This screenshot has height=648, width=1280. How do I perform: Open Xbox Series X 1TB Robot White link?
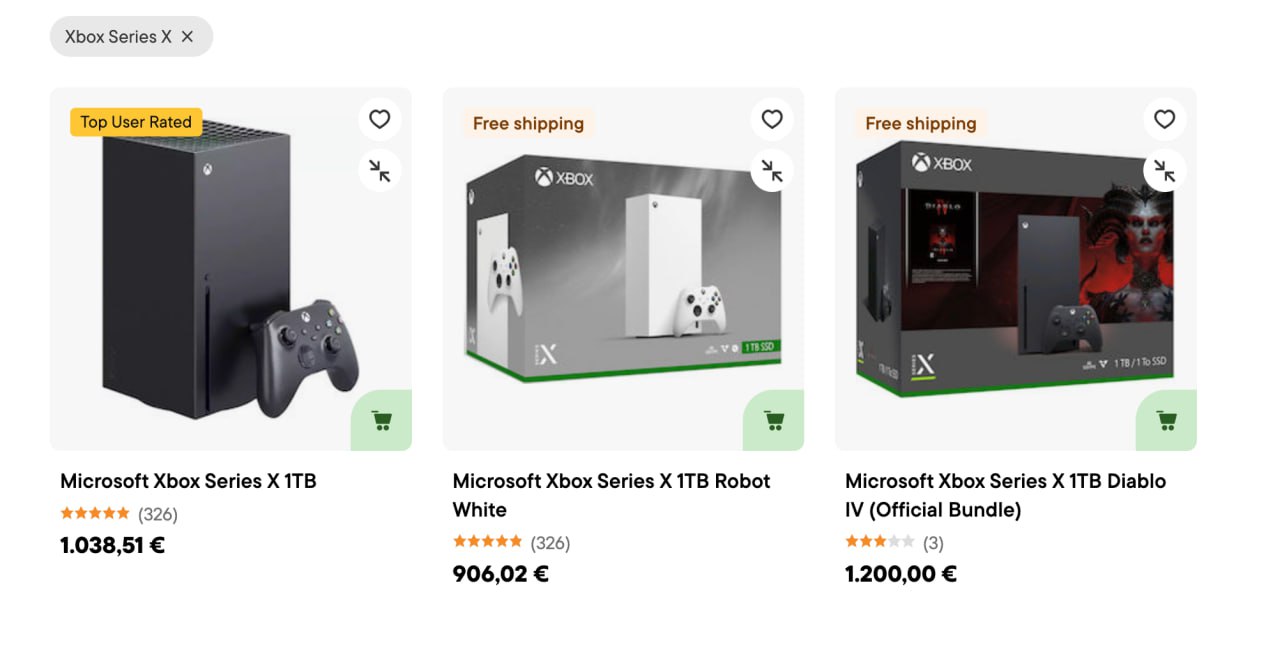click(611, 495)
